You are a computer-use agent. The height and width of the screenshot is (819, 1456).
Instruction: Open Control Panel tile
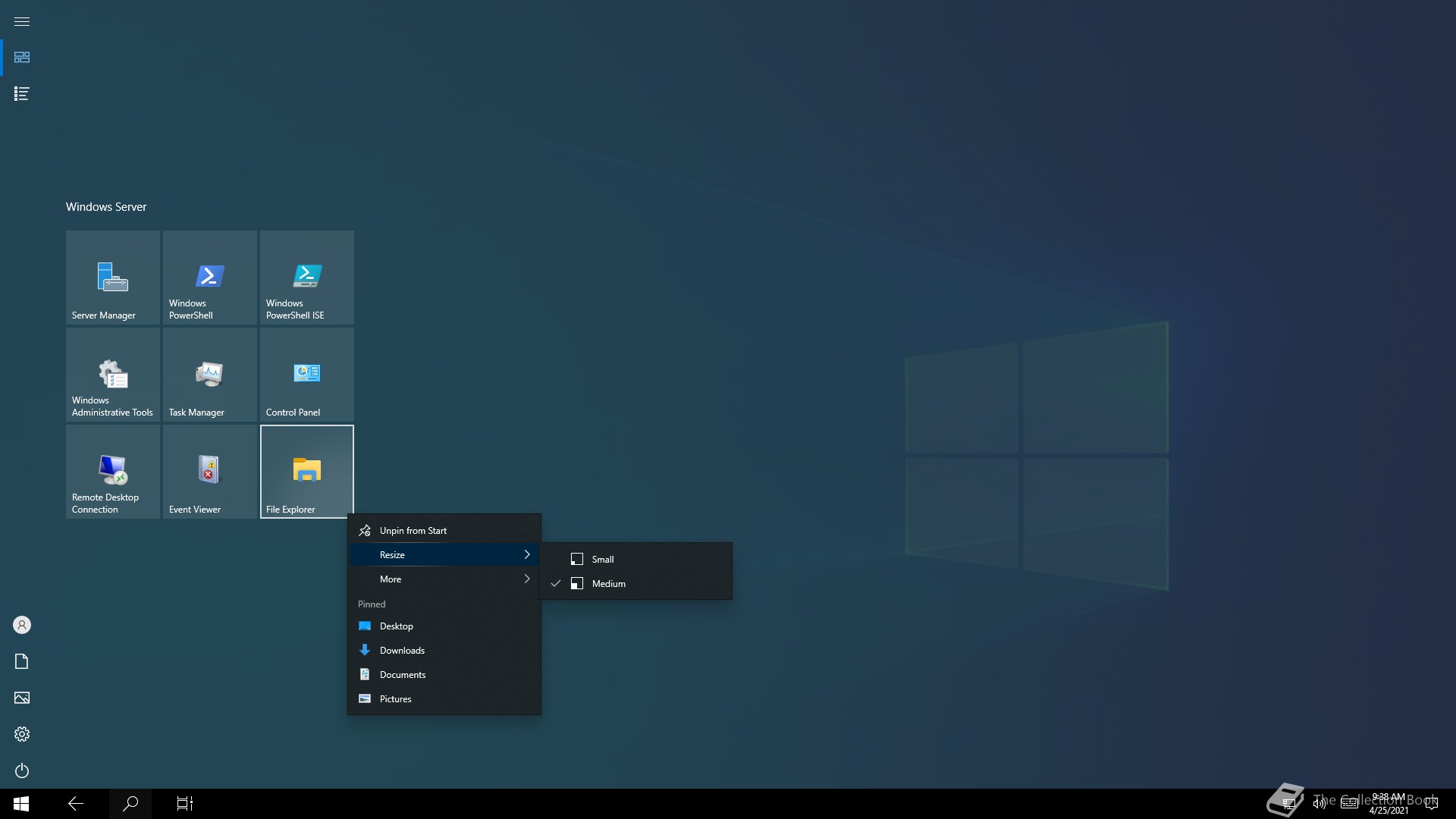(x=307, y=375)
